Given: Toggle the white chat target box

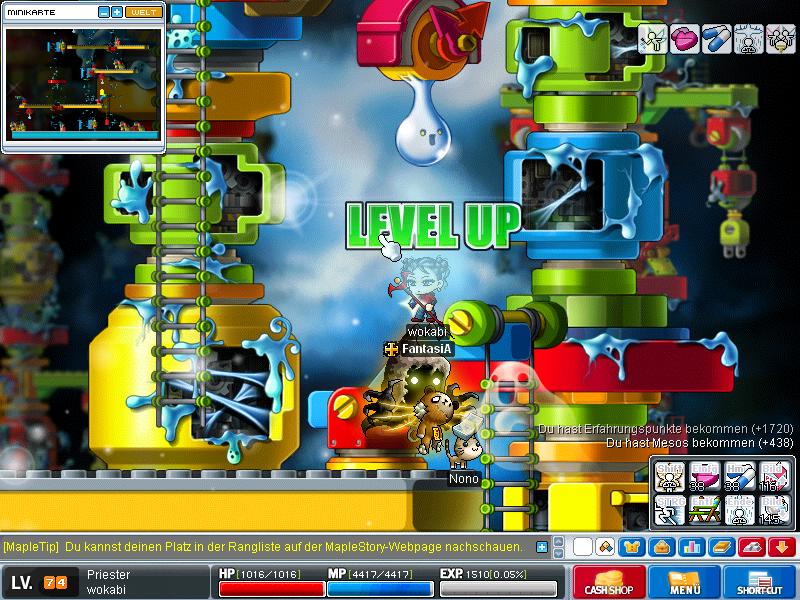Looking at the screenshot, I should tap(582, 547).
